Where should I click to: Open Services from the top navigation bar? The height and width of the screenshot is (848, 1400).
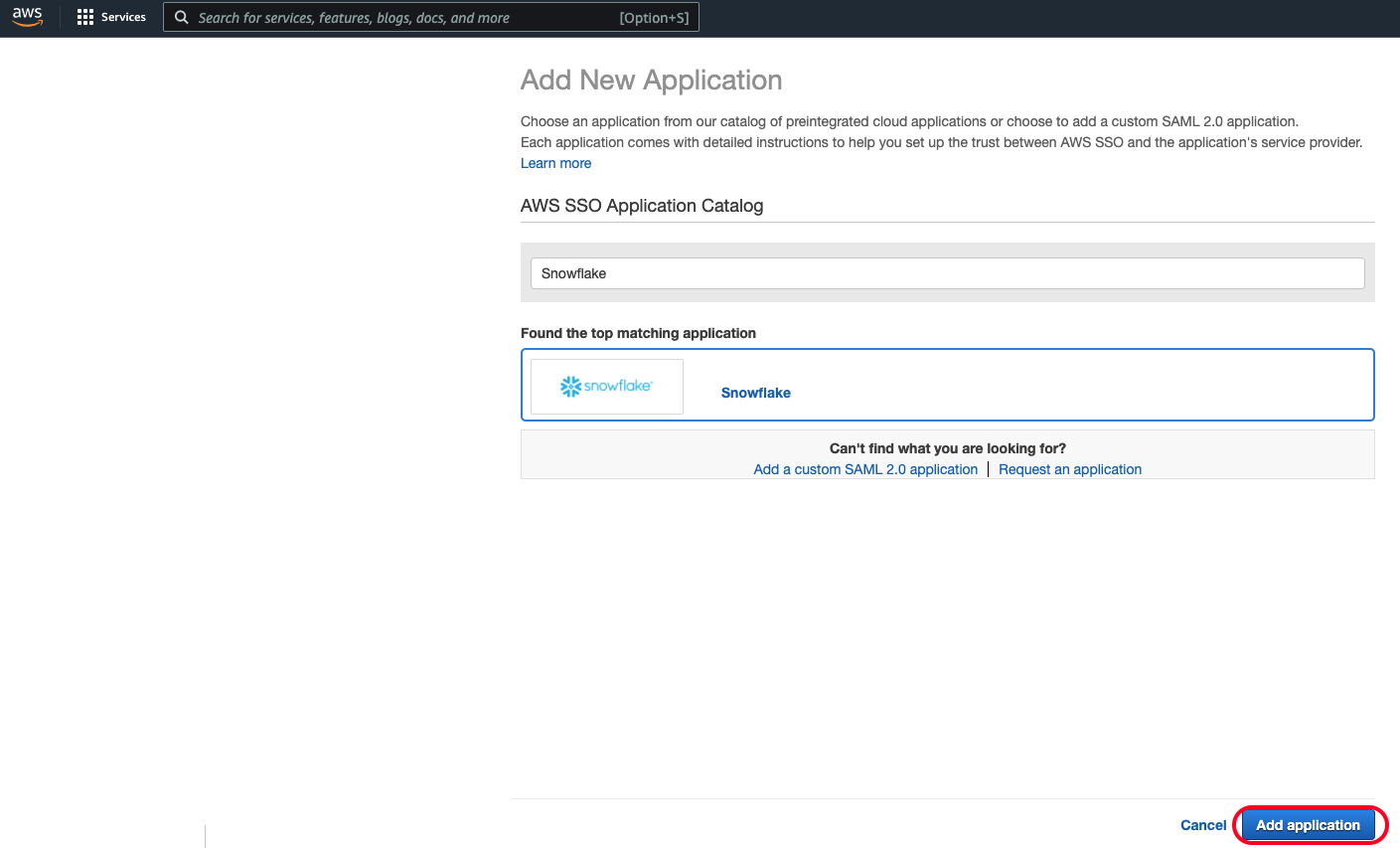(111, 16)
